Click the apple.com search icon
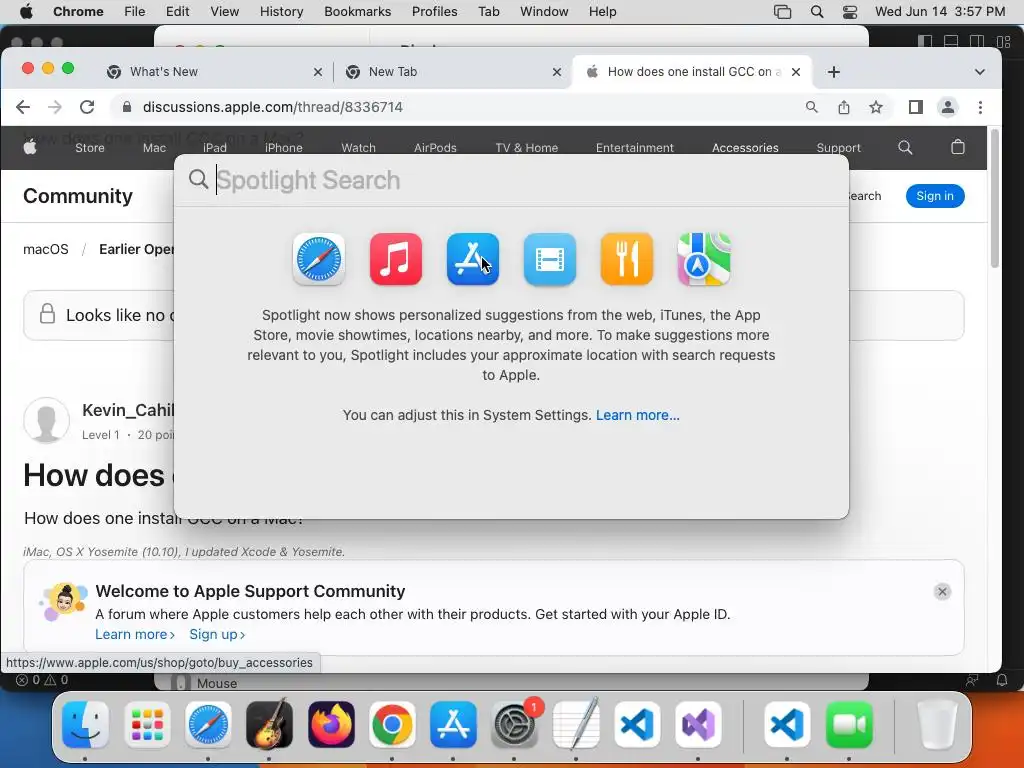 (905, 148)
